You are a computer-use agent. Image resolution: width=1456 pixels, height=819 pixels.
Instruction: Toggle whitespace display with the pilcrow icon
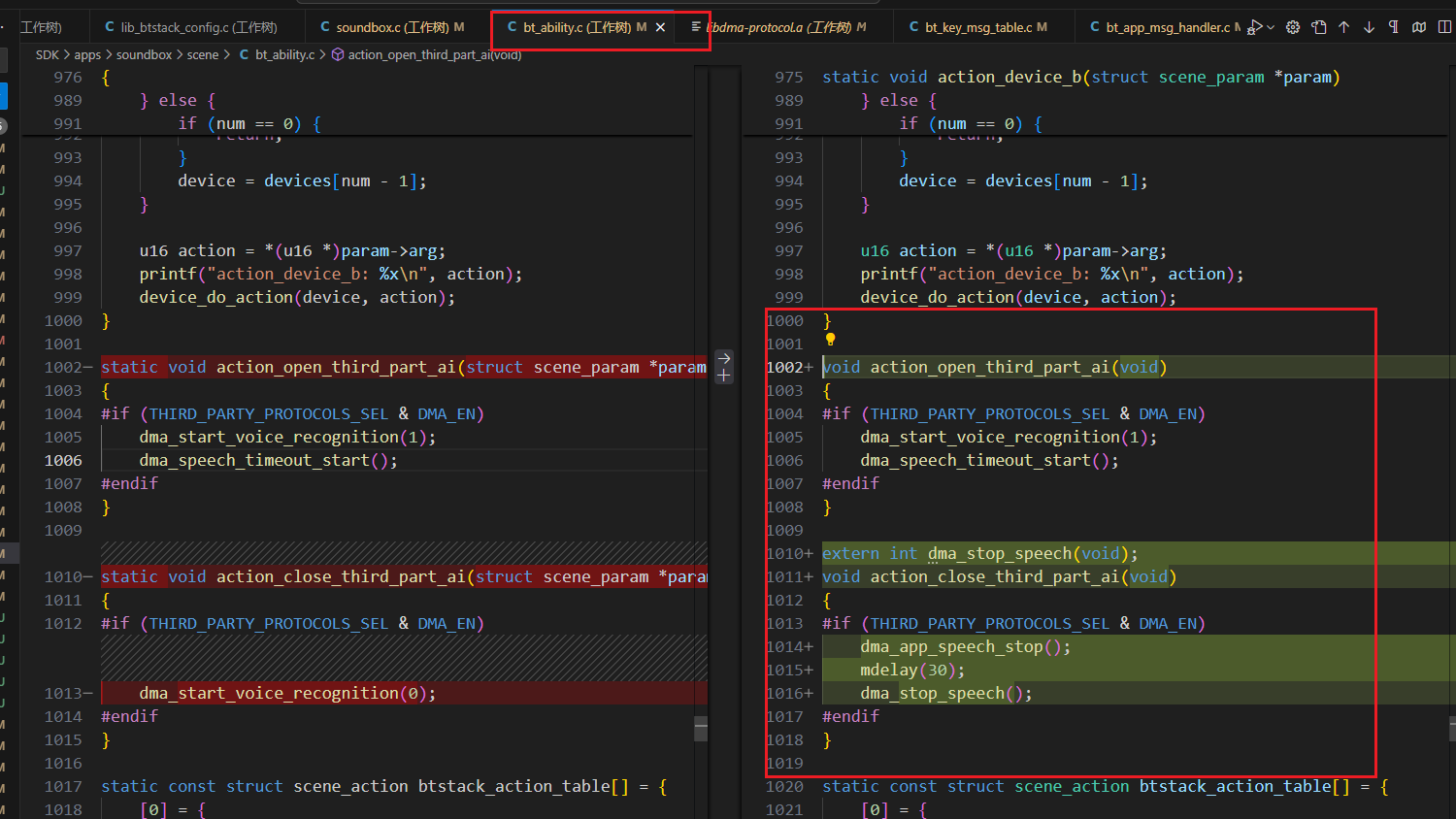coord(1394,27)
